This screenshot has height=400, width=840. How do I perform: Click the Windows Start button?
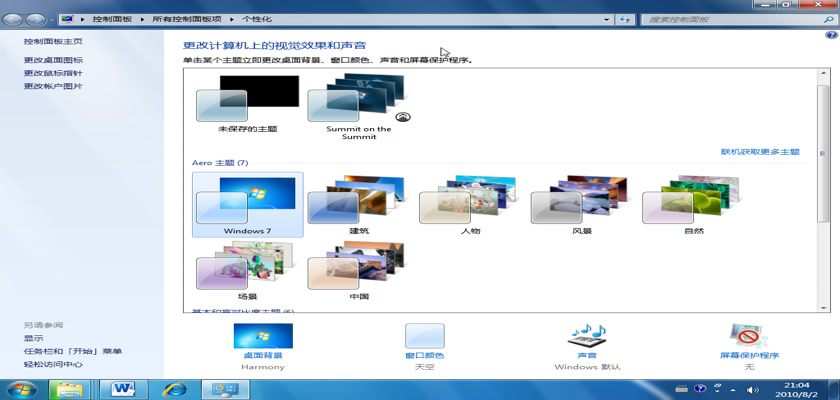(x=22, y=388)
